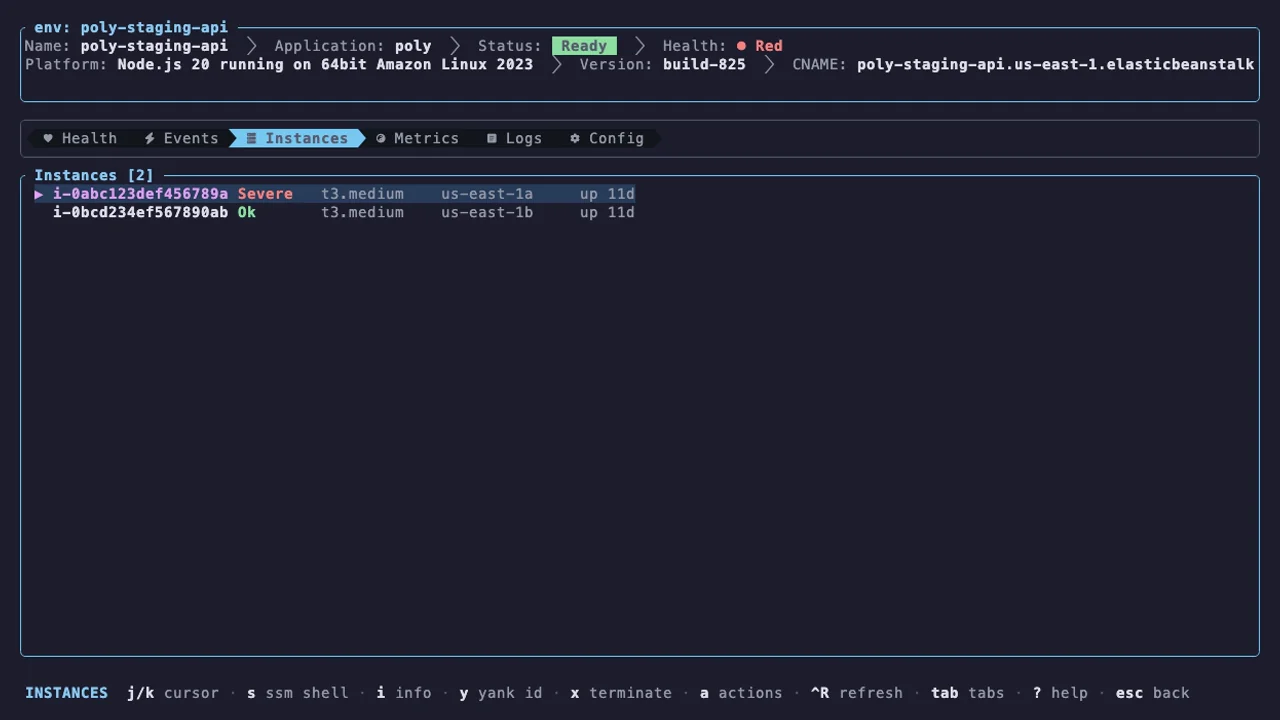Click the list icon on Instances tab
1280x720 pixels.
coord(252,138)
